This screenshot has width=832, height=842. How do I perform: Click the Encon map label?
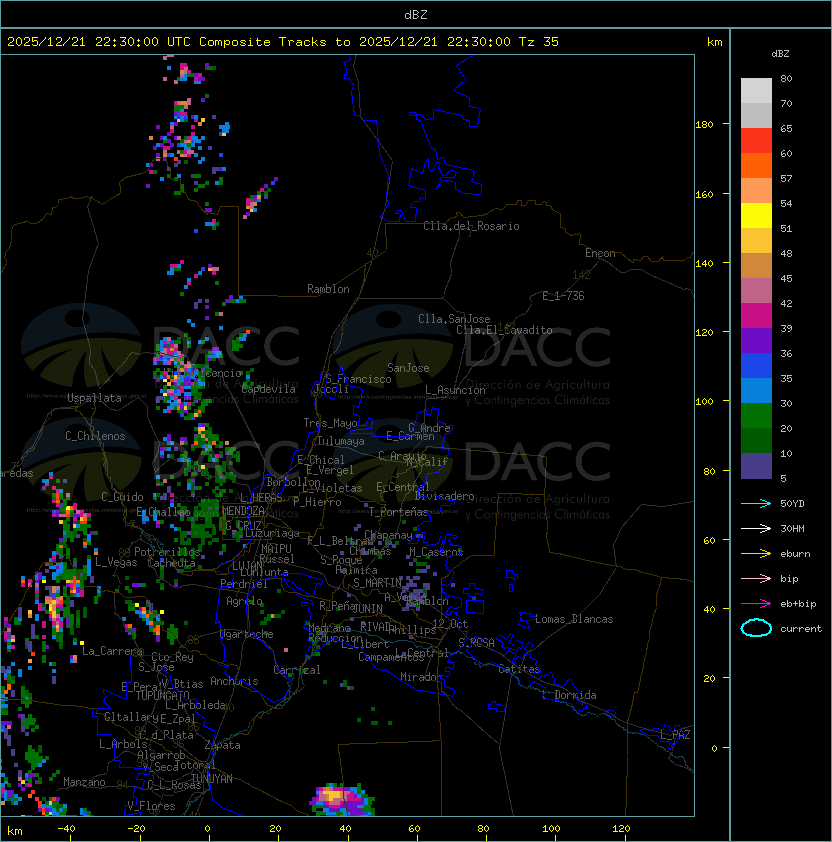600,253
